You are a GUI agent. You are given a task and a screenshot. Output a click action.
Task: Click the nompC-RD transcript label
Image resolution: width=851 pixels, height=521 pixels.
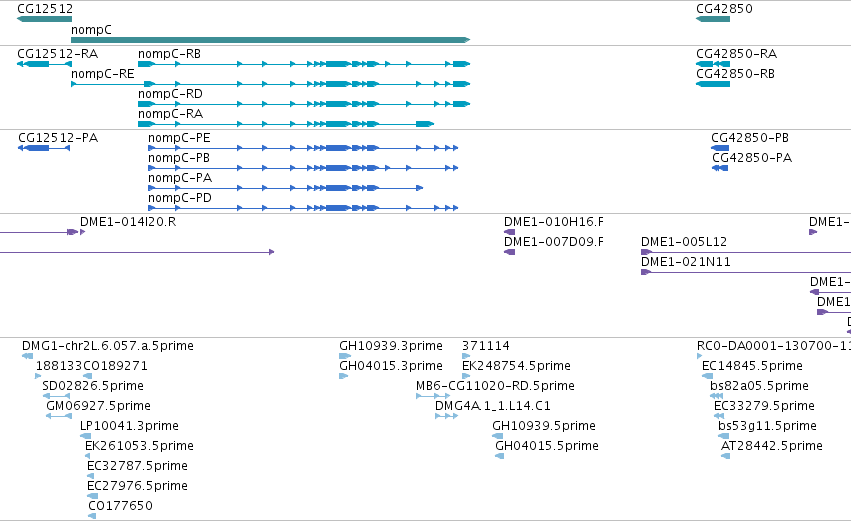(170, 94)
